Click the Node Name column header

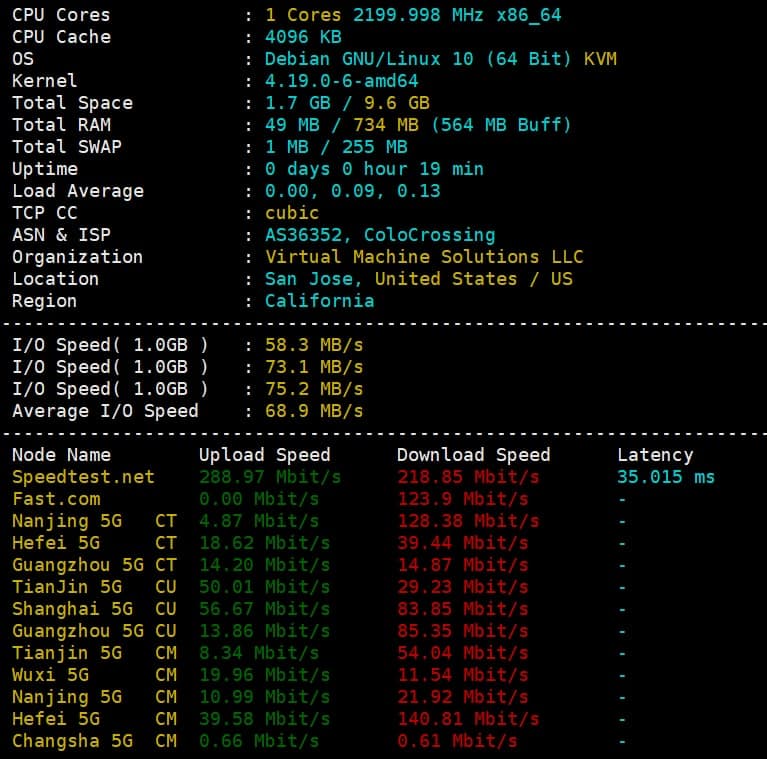coord(61,455)
